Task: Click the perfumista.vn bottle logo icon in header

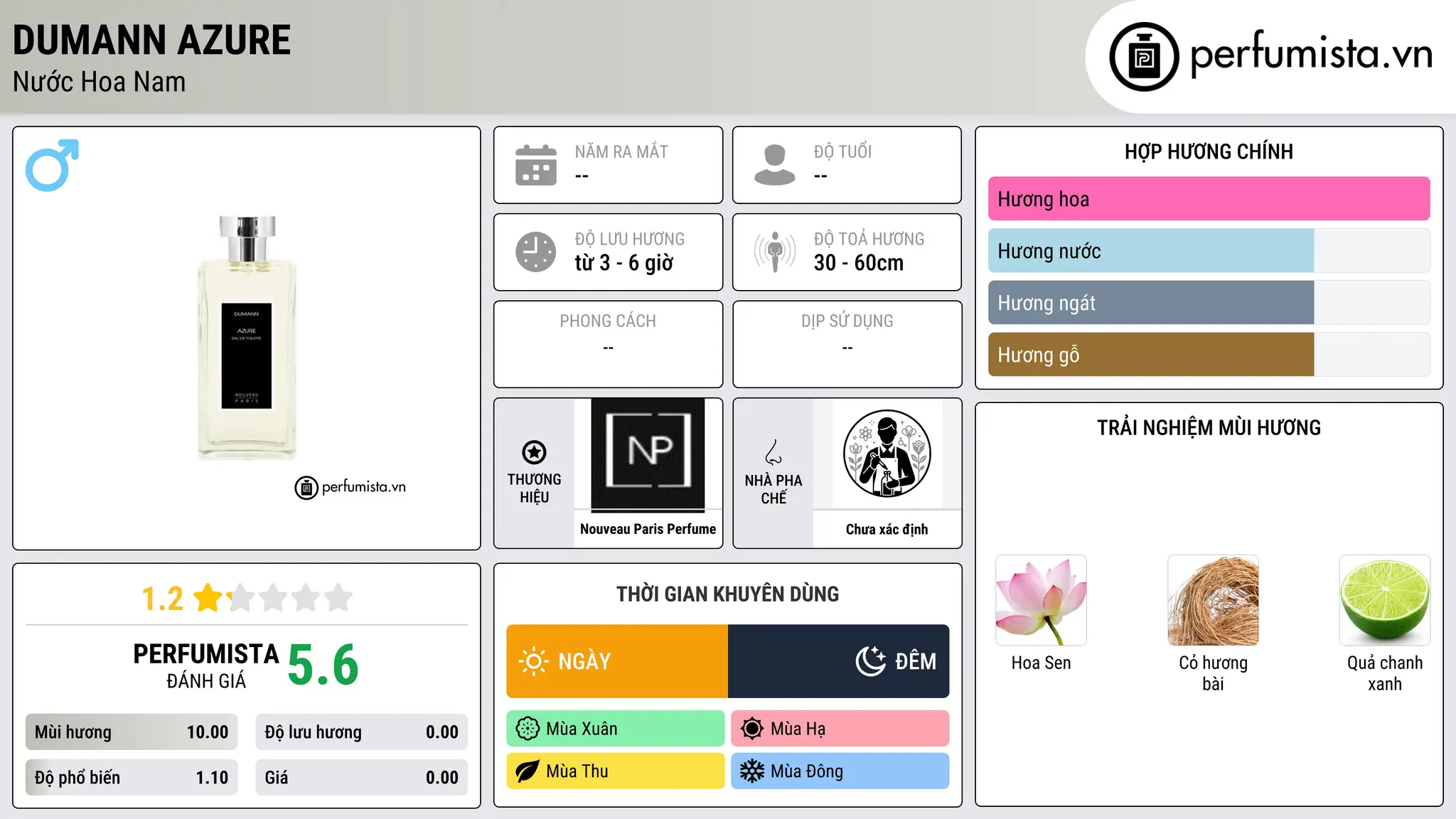Action: [x=1144, y=57]
